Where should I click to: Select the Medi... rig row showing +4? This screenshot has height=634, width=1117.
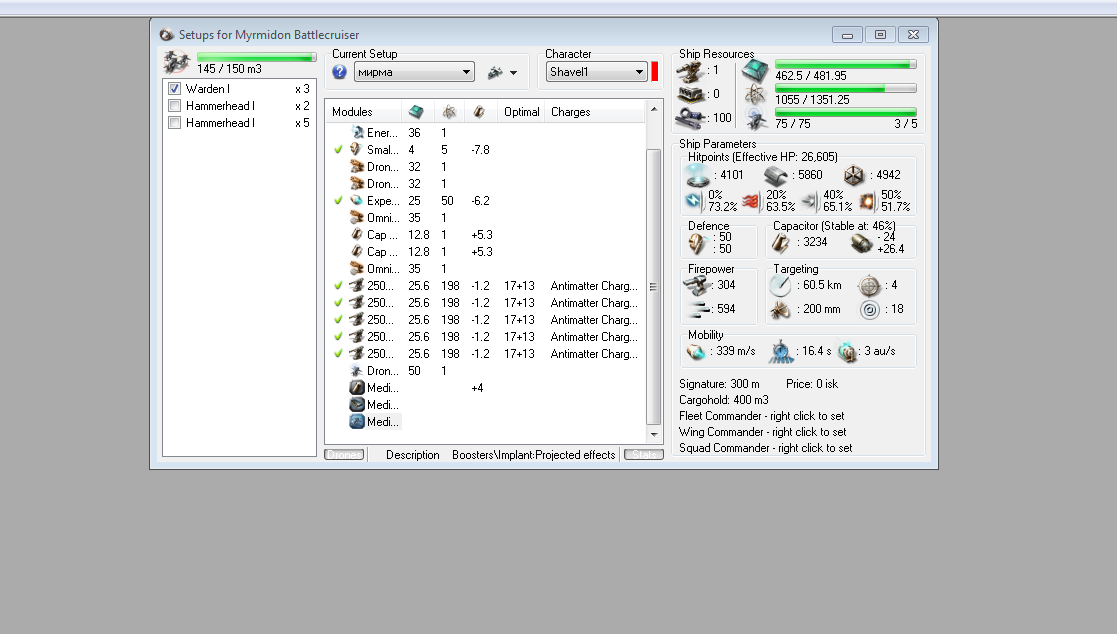(487, 388)
